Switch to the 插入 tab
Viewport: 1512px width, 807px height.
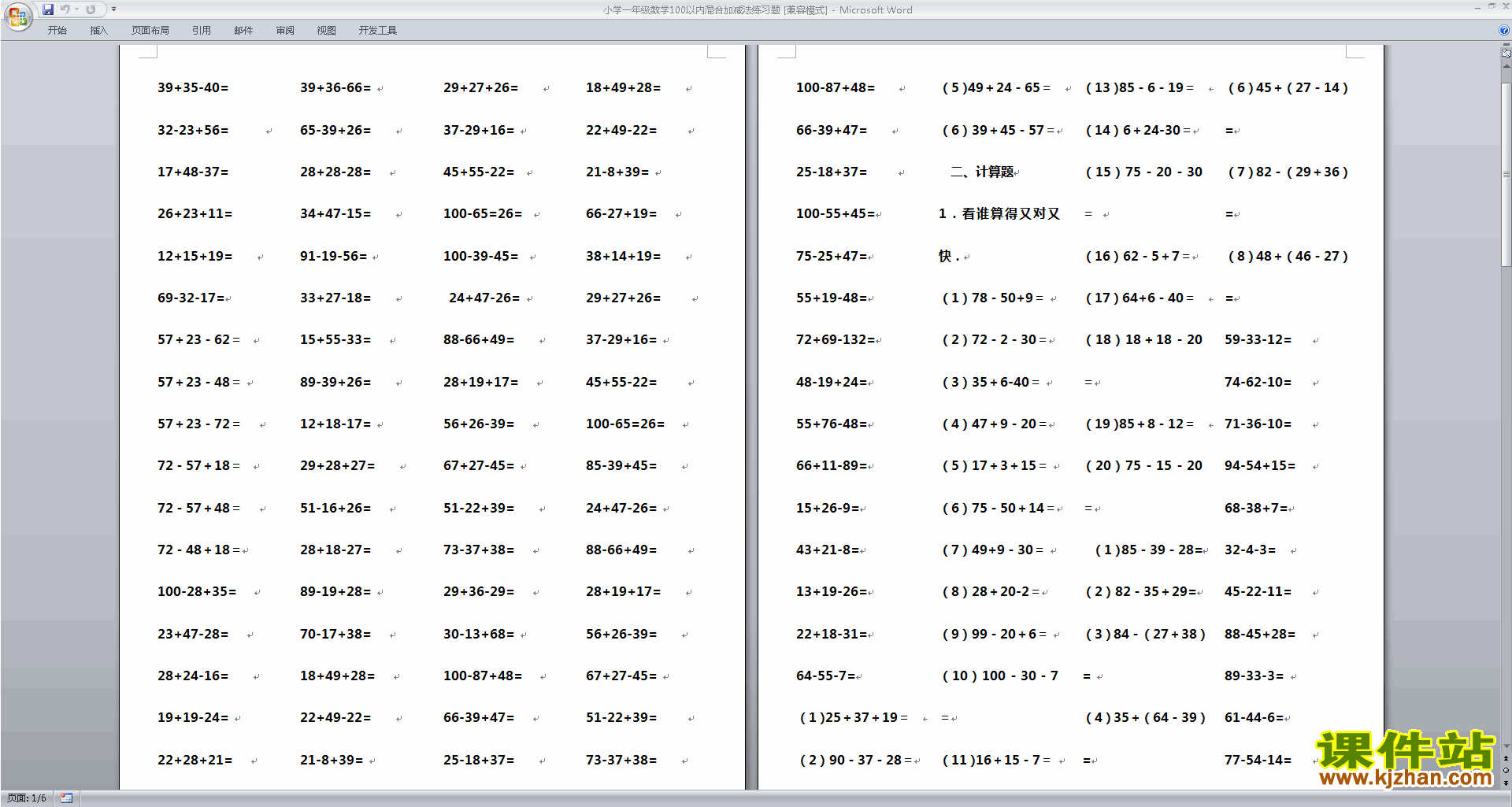click(98, 30)
